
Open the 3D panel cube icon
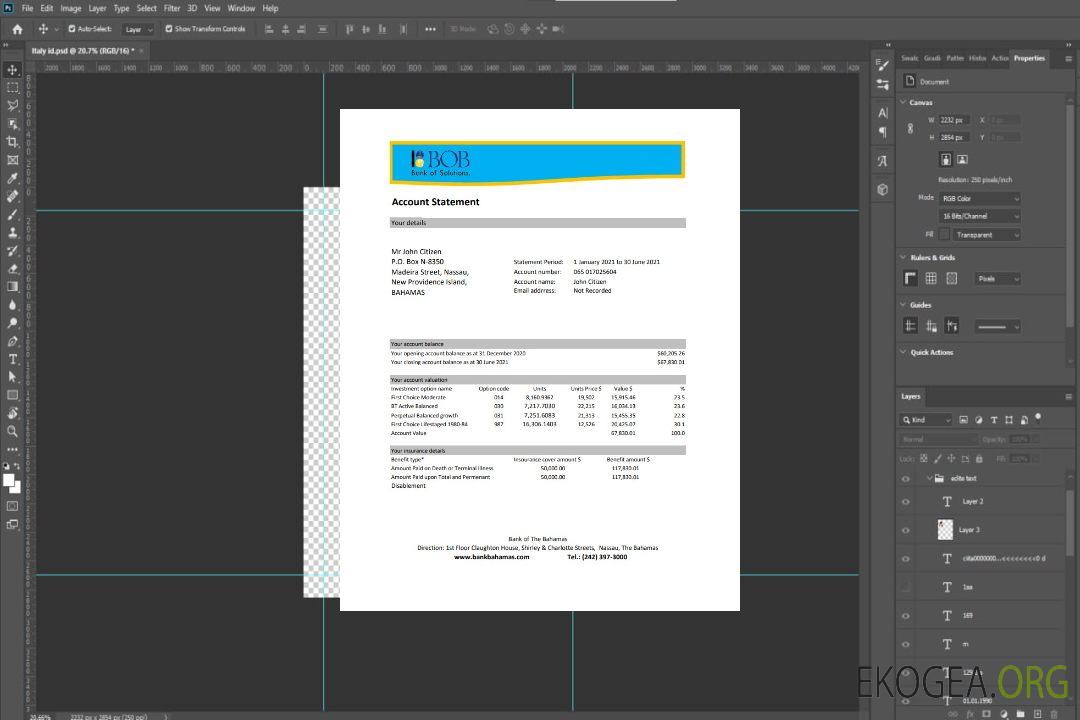[883, 189]
